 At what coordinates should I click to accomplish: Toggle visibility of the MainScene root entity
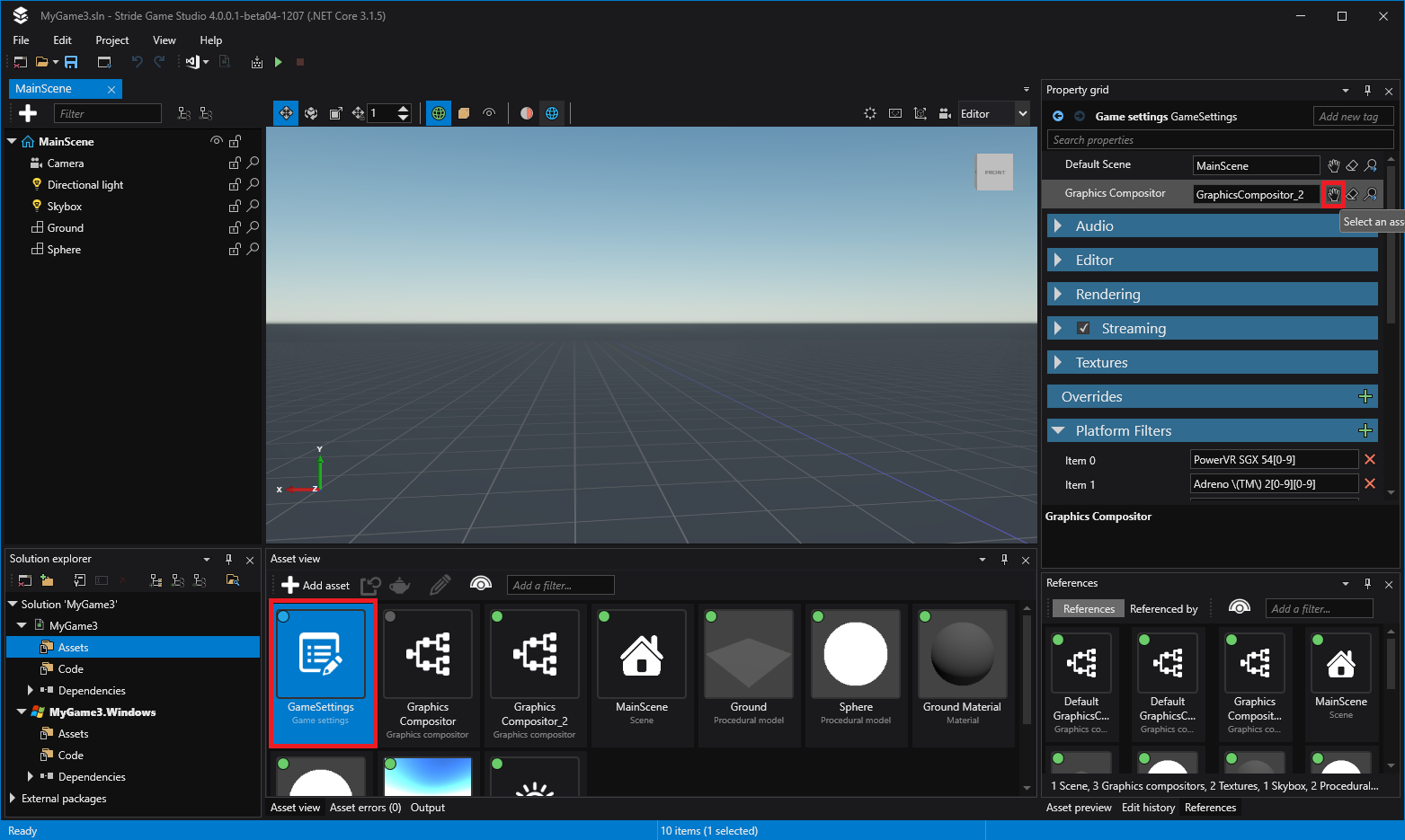click(x=216, y=141)
